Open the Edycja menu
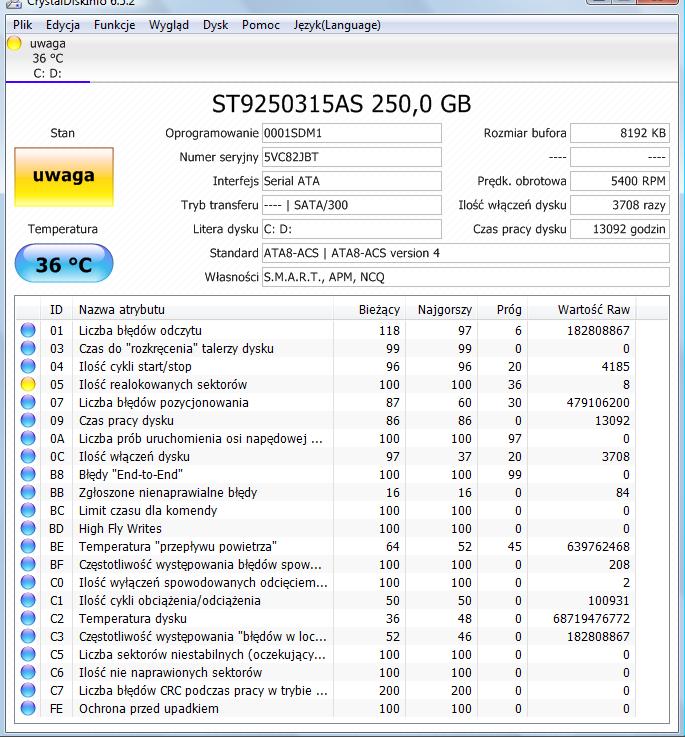685x737 pixels. coord(63,25)
